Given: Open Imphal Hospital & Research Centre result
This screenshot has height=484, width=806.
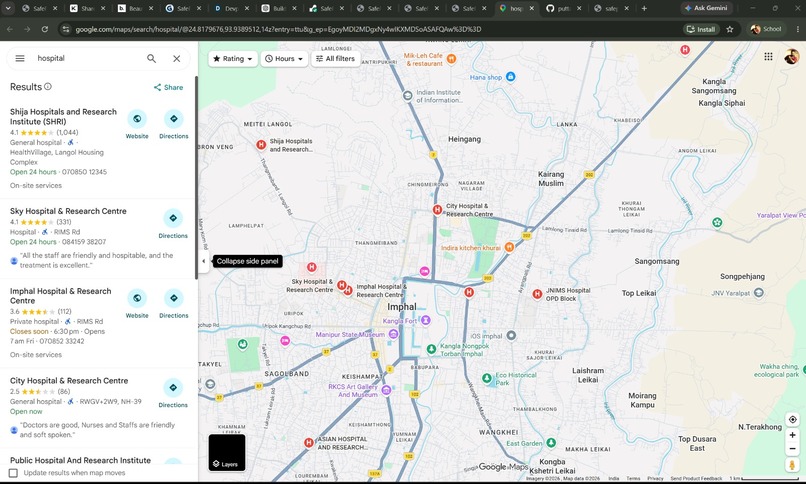Looking at the screenshot, I should 61,296.
